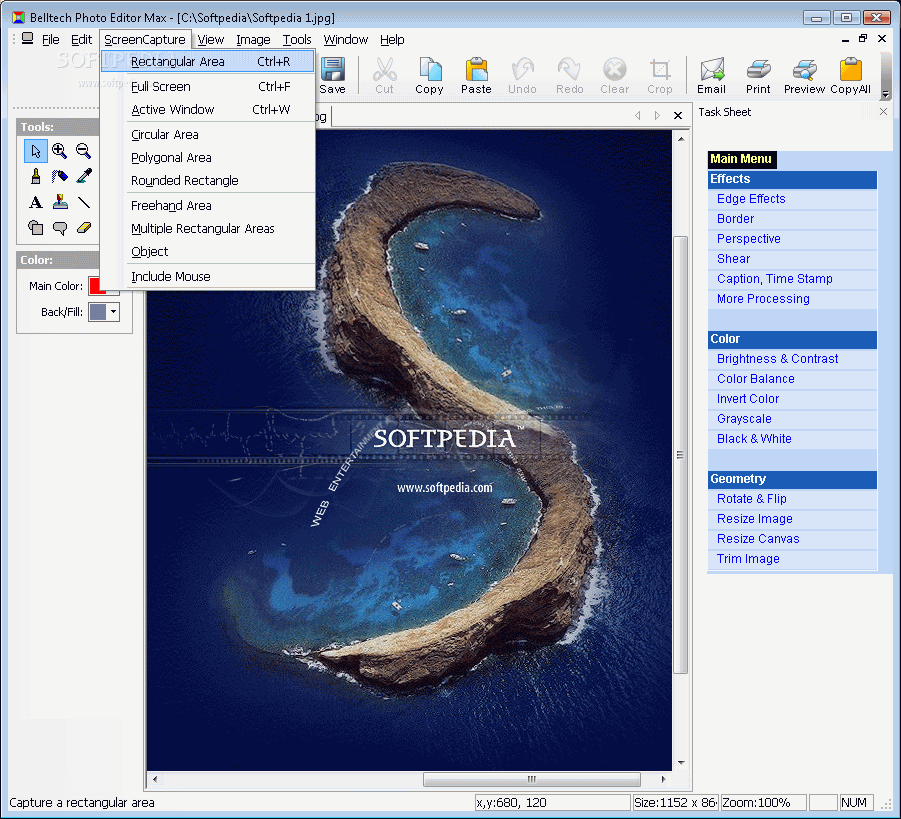Open Border effect link
Viewport: 901px width, 819px height.
(x=736, y=219)
